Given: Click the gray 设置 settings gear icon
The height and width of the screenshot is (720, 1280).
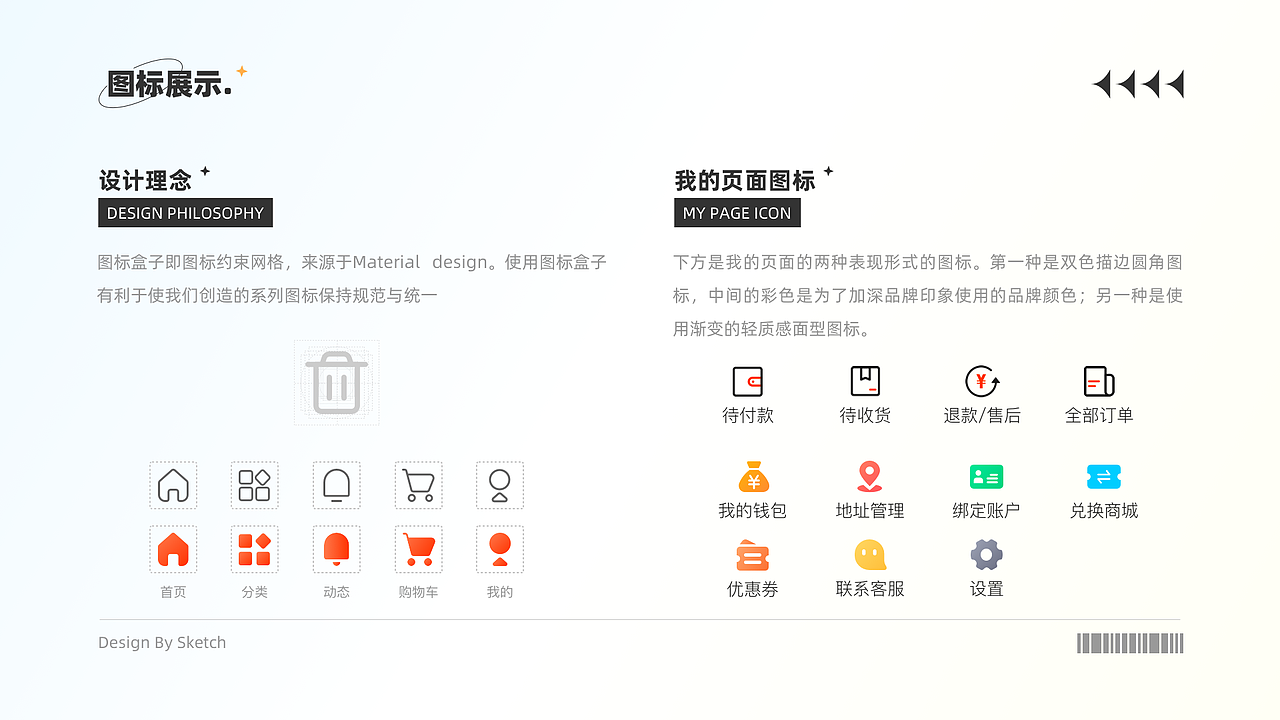Looking at the screenshot, I should click(986, 555).
